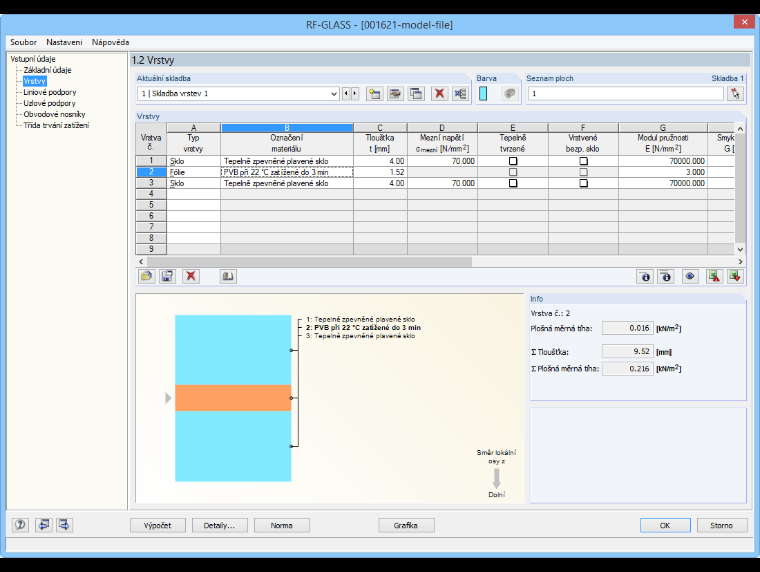Click the eye view mode icon
Image resolution: width=760 pixels, height=572 pixels.
[690, 276]
